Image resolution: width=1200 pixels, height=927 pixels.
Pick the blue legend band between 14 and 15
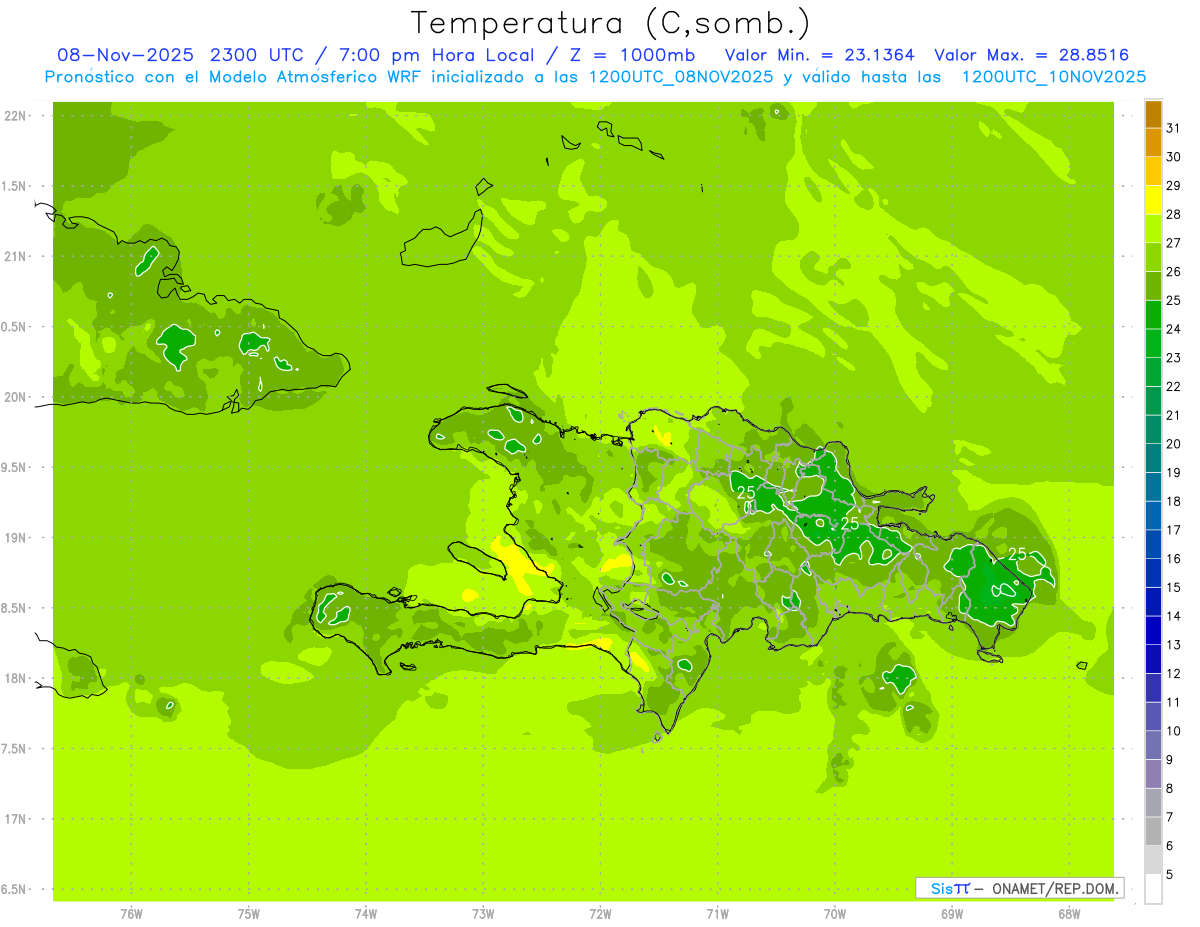[x=1153, y=601]
